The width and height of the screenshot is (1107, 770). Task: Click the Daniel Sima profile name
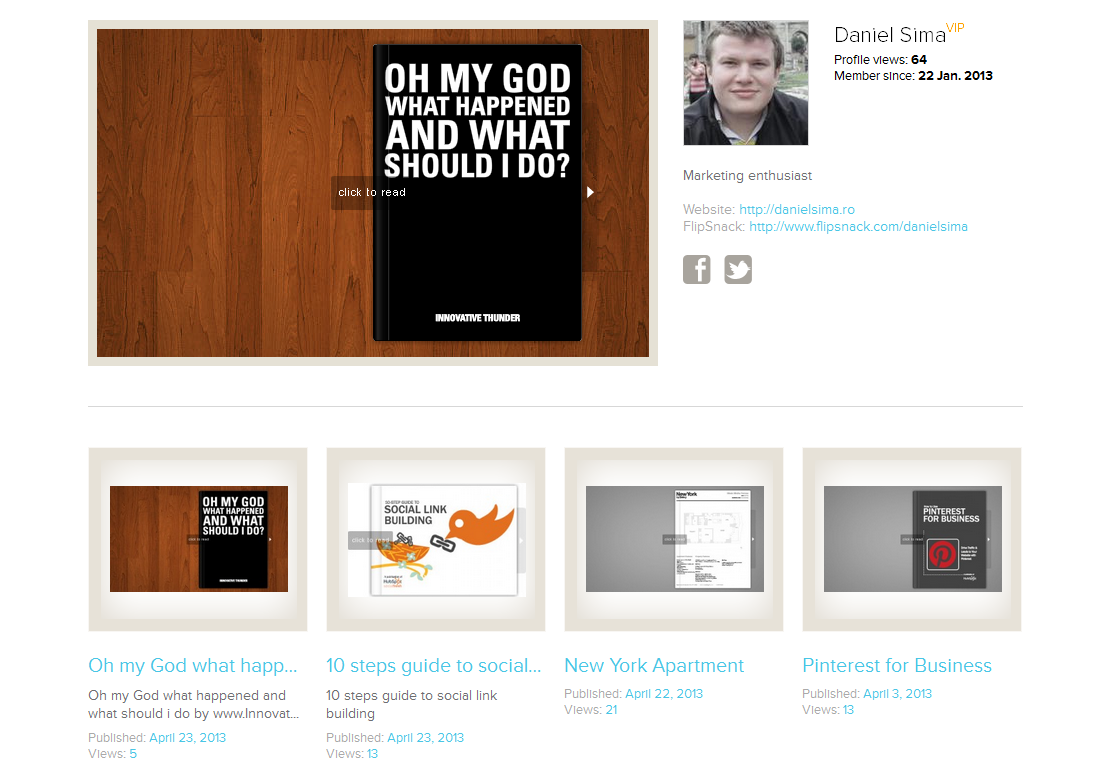[x=890, y=35]
